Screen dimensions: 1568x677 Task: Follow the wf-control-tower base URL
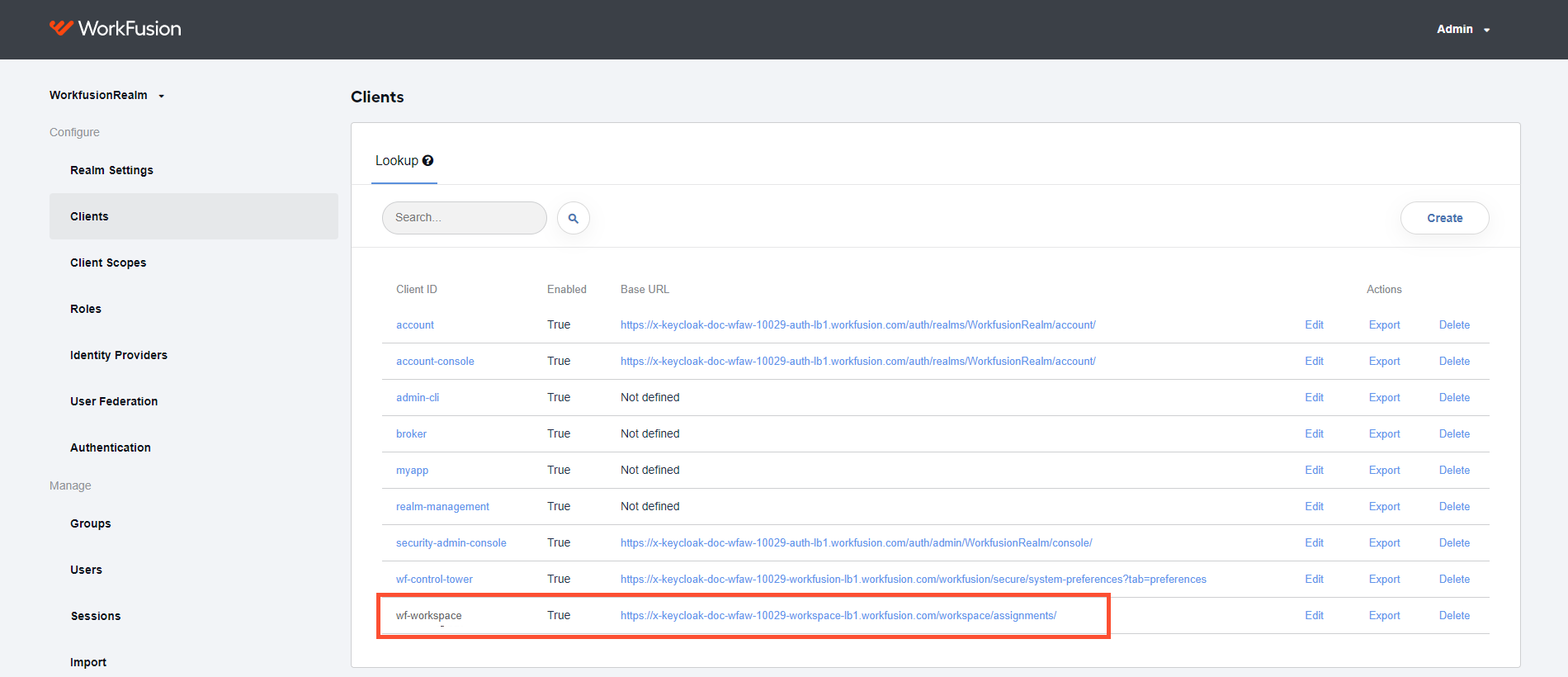(914, 580)
